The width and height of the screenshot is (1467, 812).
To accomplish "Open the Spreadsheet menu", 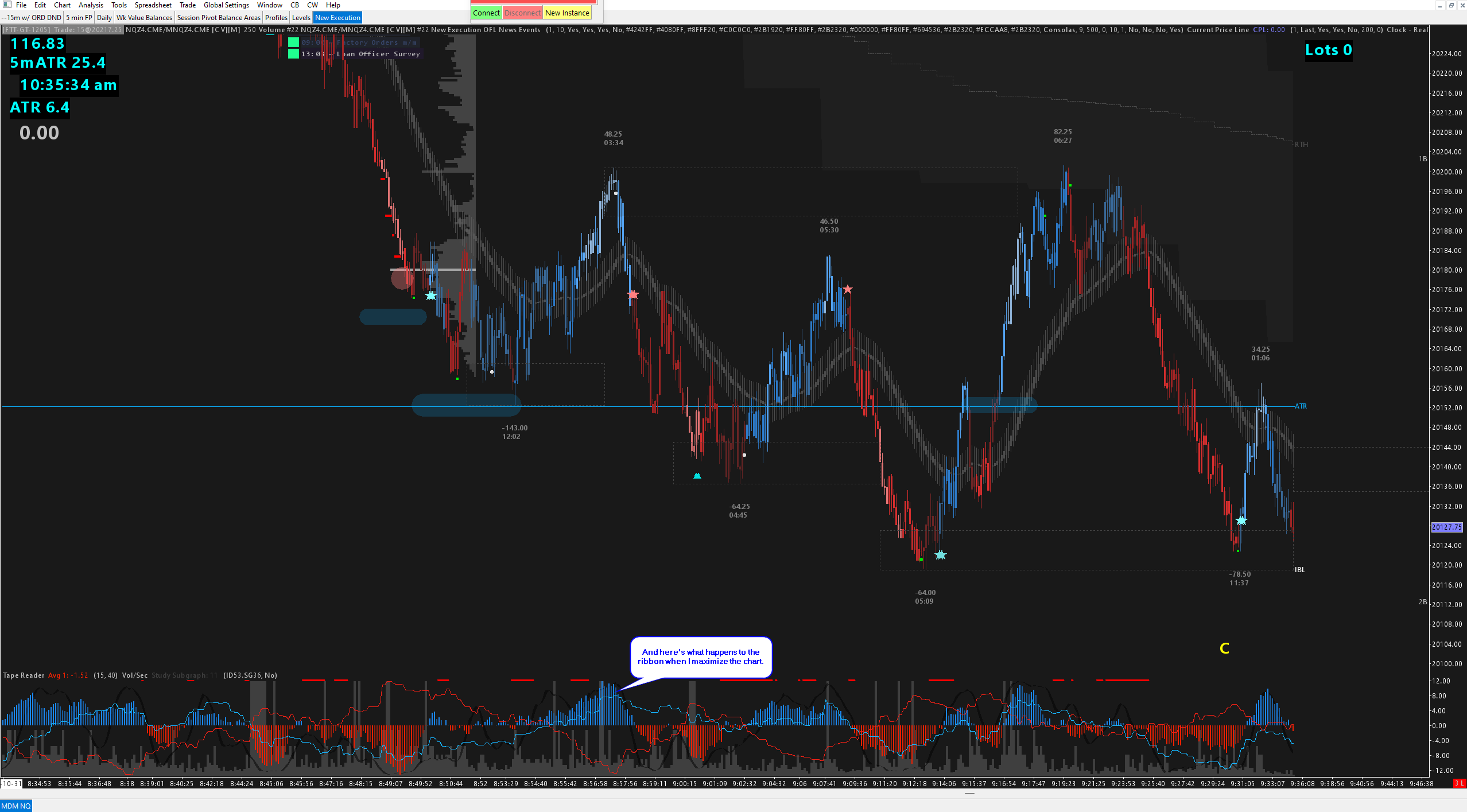I will point(153,5).
